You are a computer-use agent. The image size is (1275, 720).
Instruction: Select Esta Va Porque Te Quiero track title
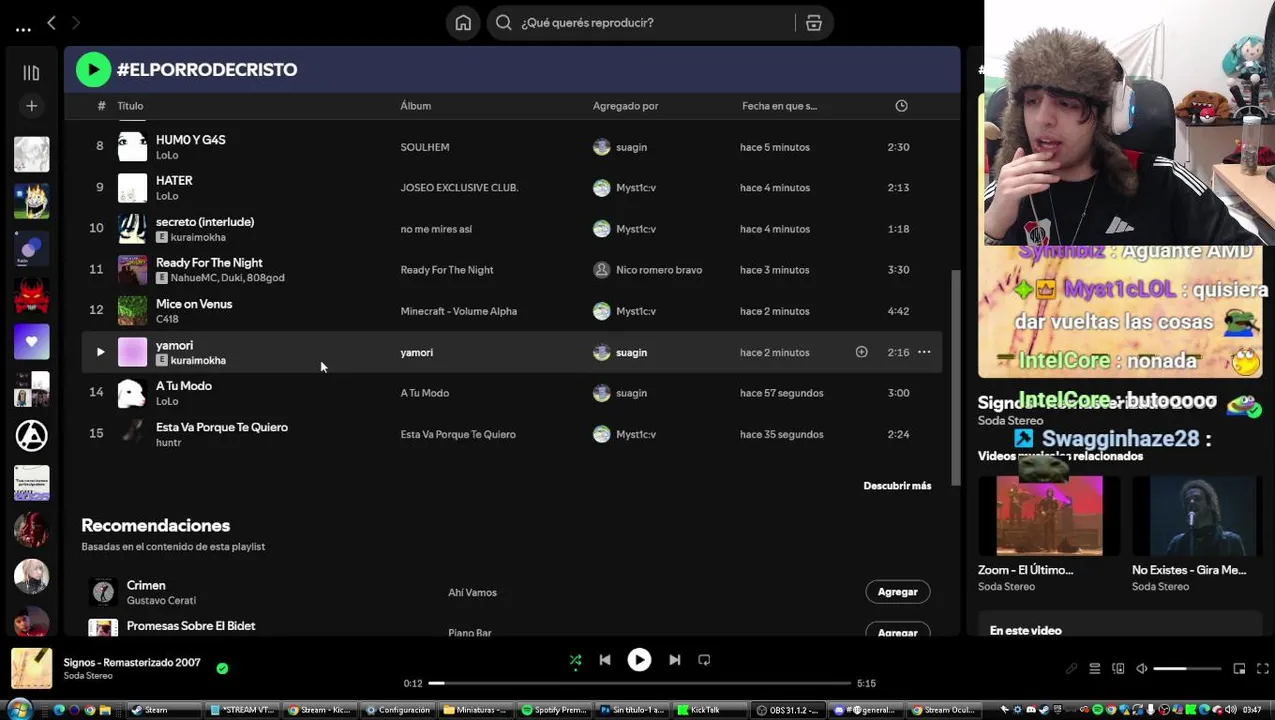[222, 427]
